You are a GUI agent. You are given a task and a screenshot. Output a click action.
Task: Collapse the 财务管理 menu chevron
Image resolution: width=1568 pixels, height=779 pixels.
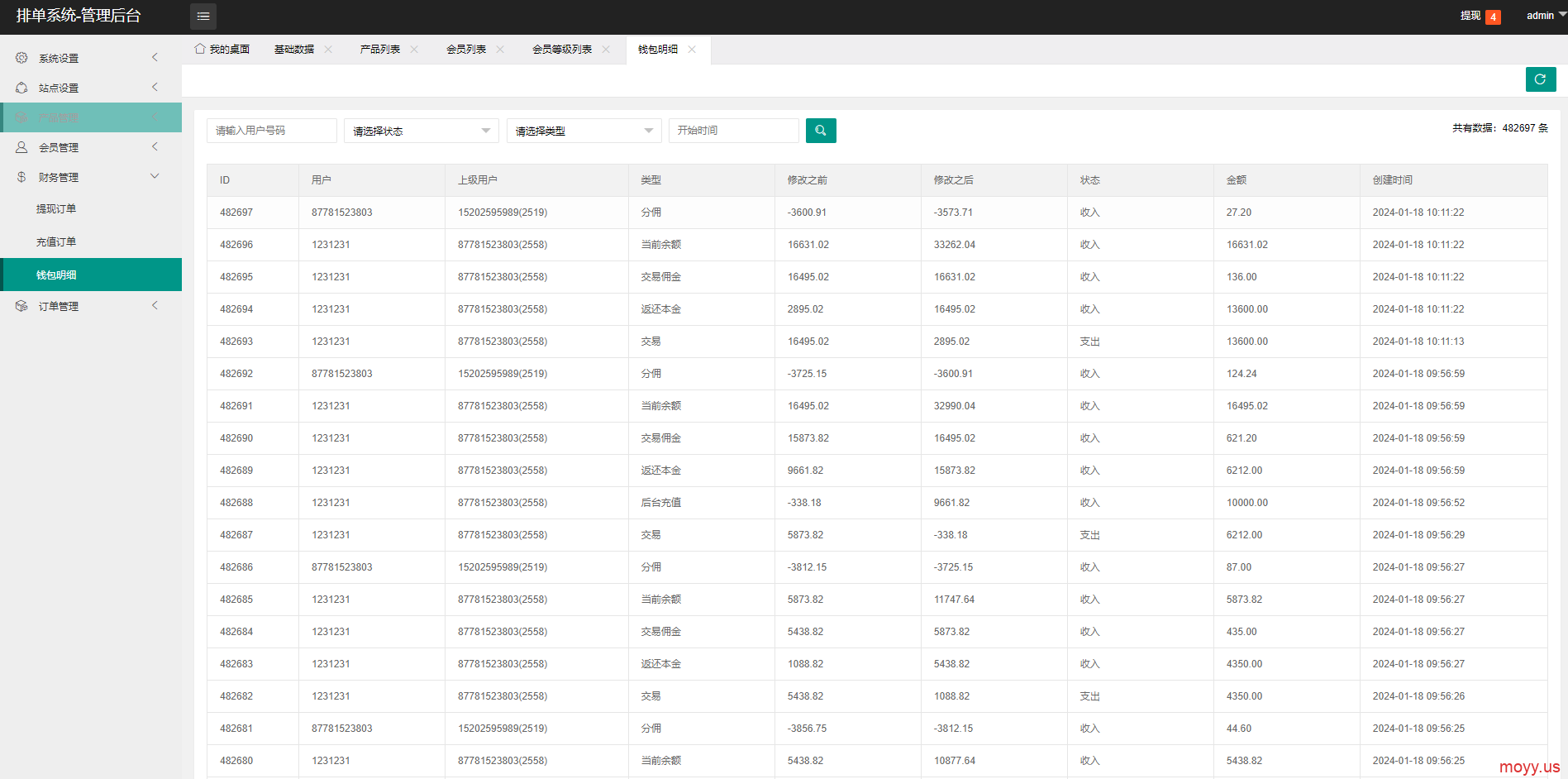point(155,176)
